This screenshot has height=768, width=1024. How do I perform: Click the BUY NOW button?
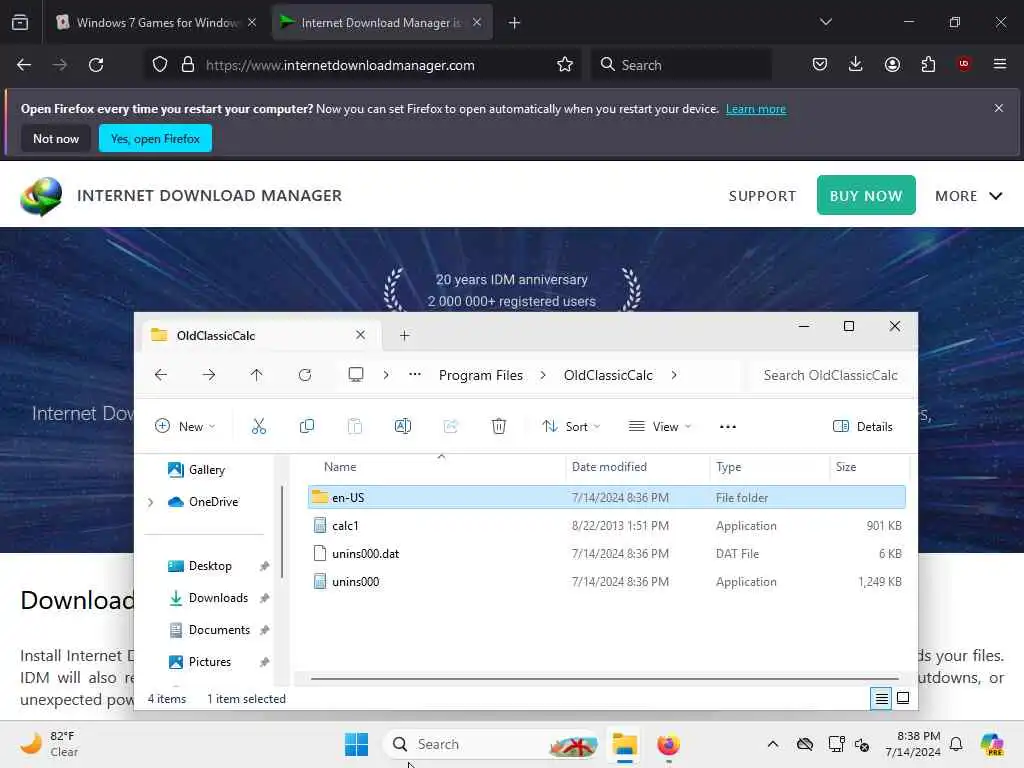click(x=866, y=195)
